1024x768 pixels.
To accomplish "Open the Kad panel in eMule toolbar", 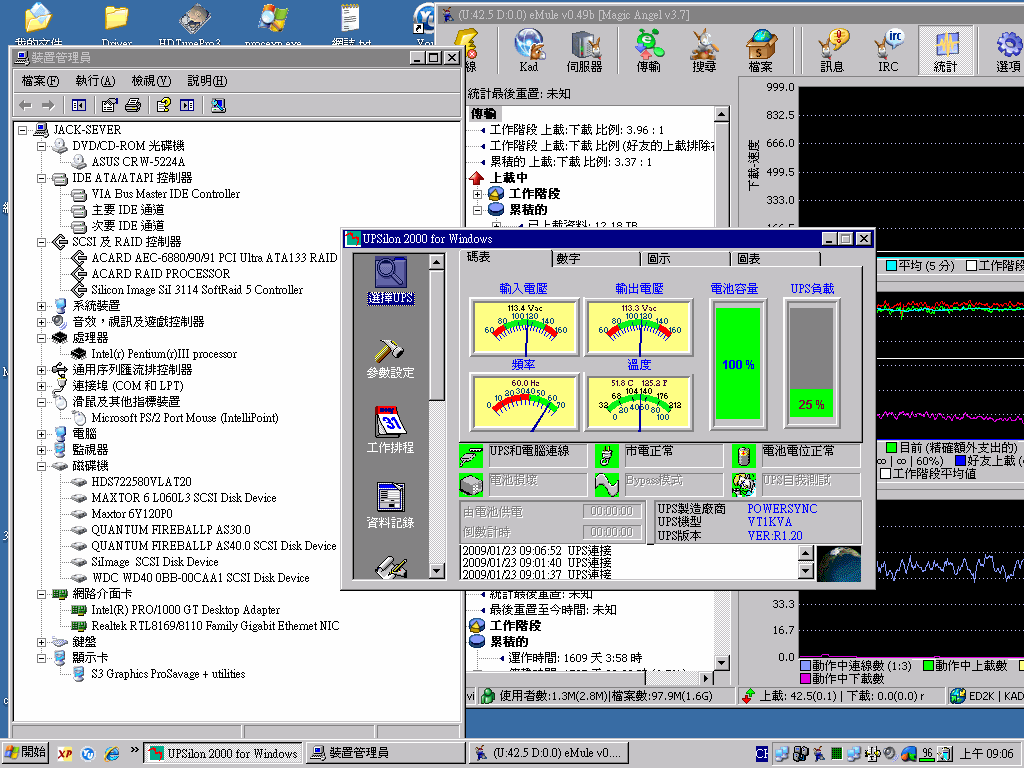I will click(529, 50).
